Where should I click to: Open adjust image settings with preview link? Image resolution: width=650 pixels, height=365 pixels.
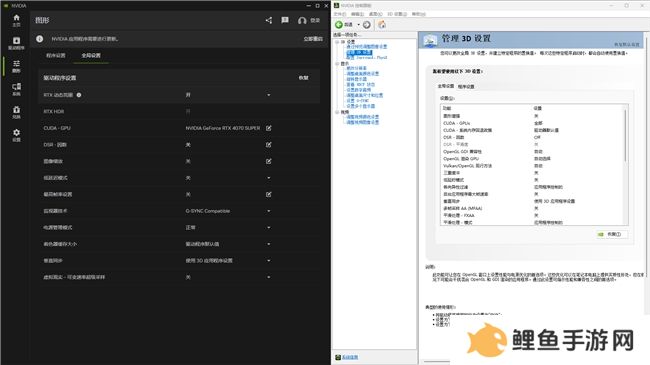tap(366, 47)
